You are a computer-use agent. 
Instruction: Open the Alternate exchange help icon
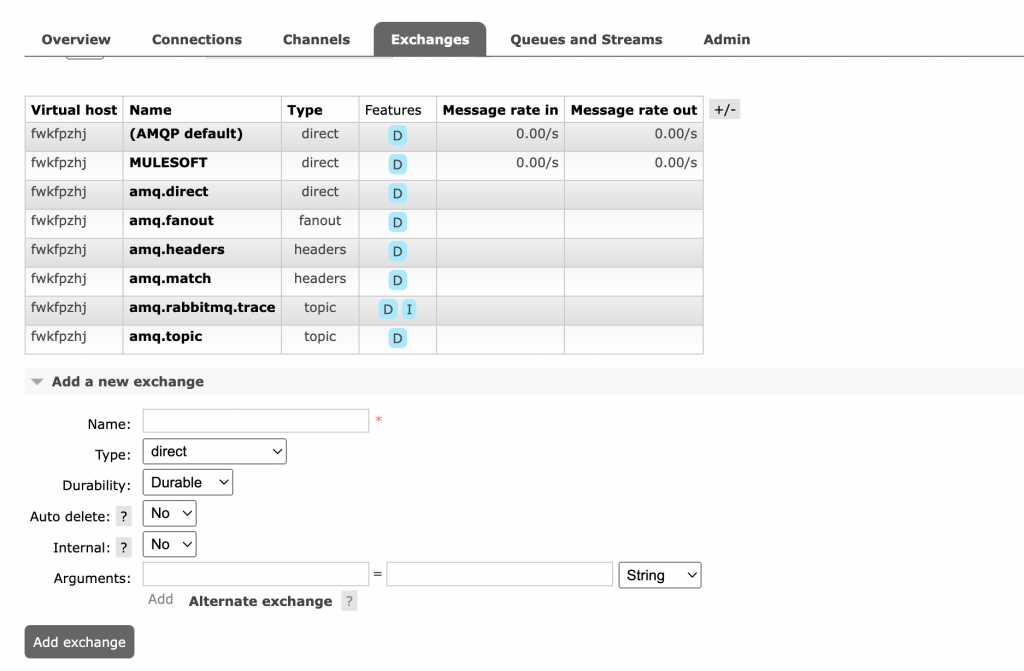coord(348,601)
